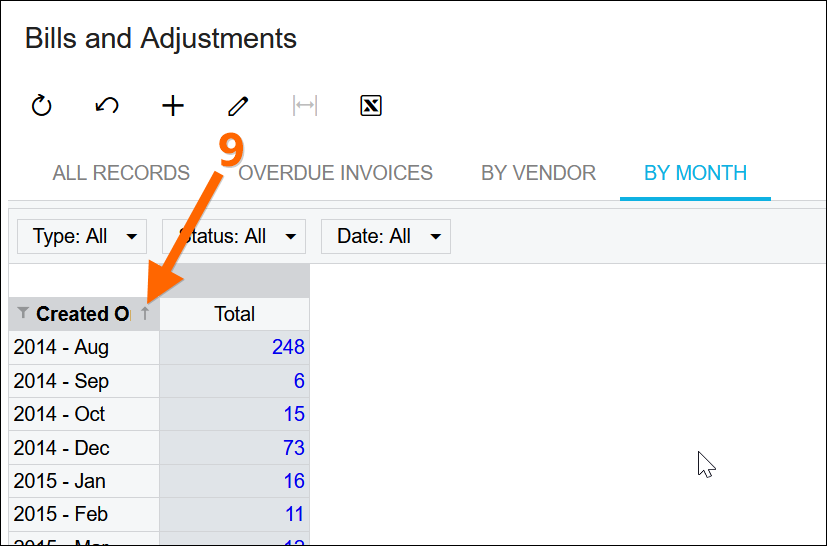Click the 6 total for 2014 - Sep
This screenshot has width=827, height=546.
point(299,381)
